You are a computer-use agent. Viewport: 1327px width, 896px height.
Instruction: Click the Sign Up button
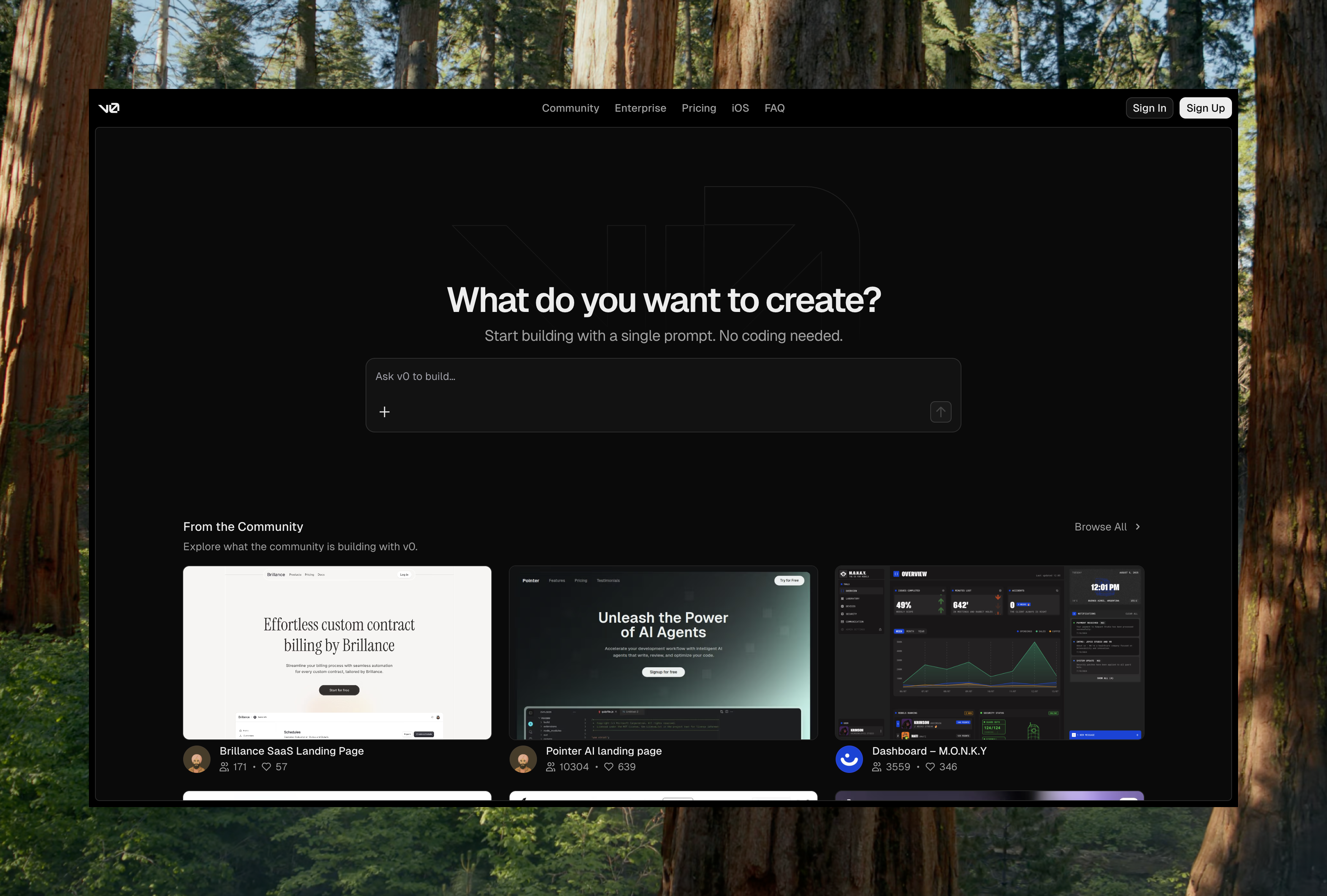point(1205,108)
